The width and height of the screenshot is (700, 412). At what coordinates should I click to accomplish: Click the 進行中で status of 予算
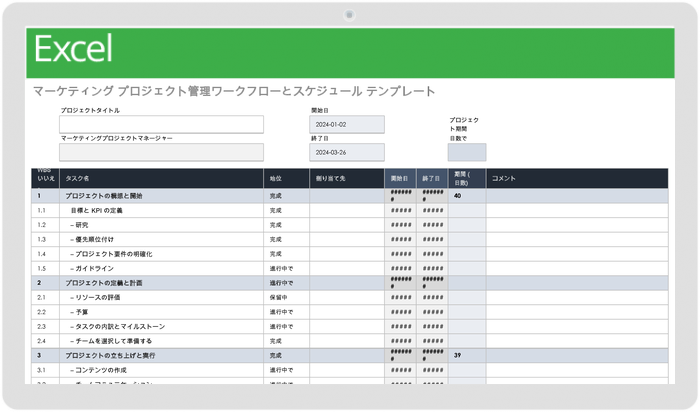click(x=286, y=312)
